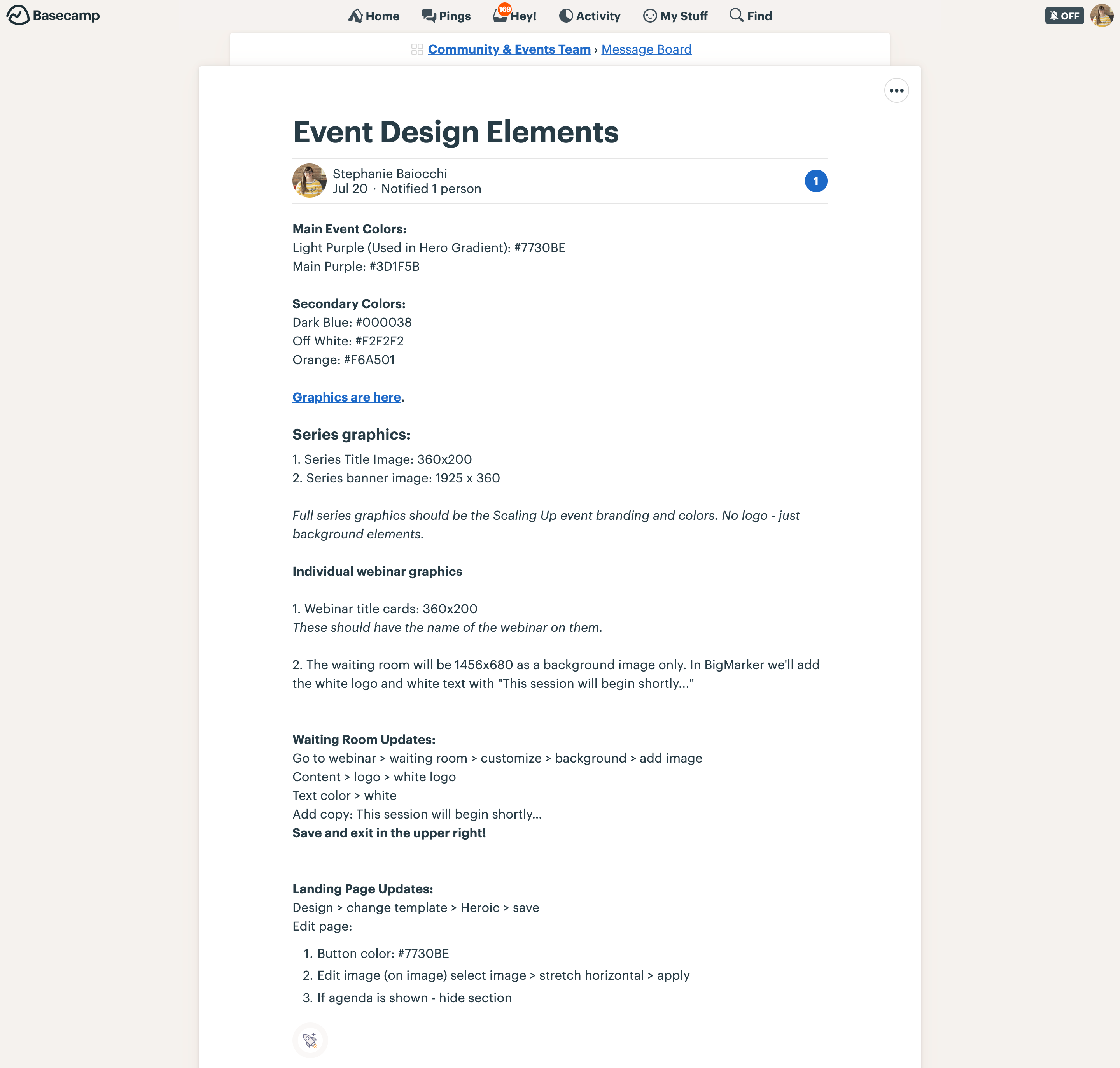Click the Find magnifier icon
Image resolution: width=1120 pixels, height=1068 pixels.
(736, 16)
